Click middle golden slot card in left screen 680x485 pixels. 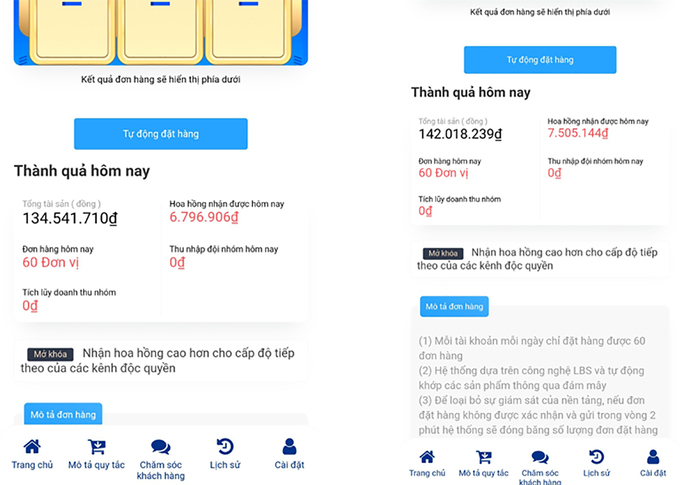pos(160,31)
